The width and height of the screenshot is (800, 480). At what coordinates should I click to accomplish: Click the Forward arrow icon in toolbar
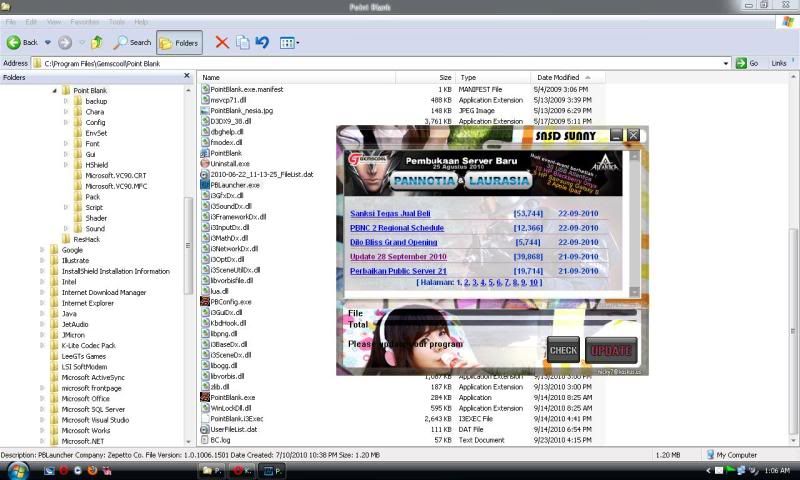click(x=65, y=42)
